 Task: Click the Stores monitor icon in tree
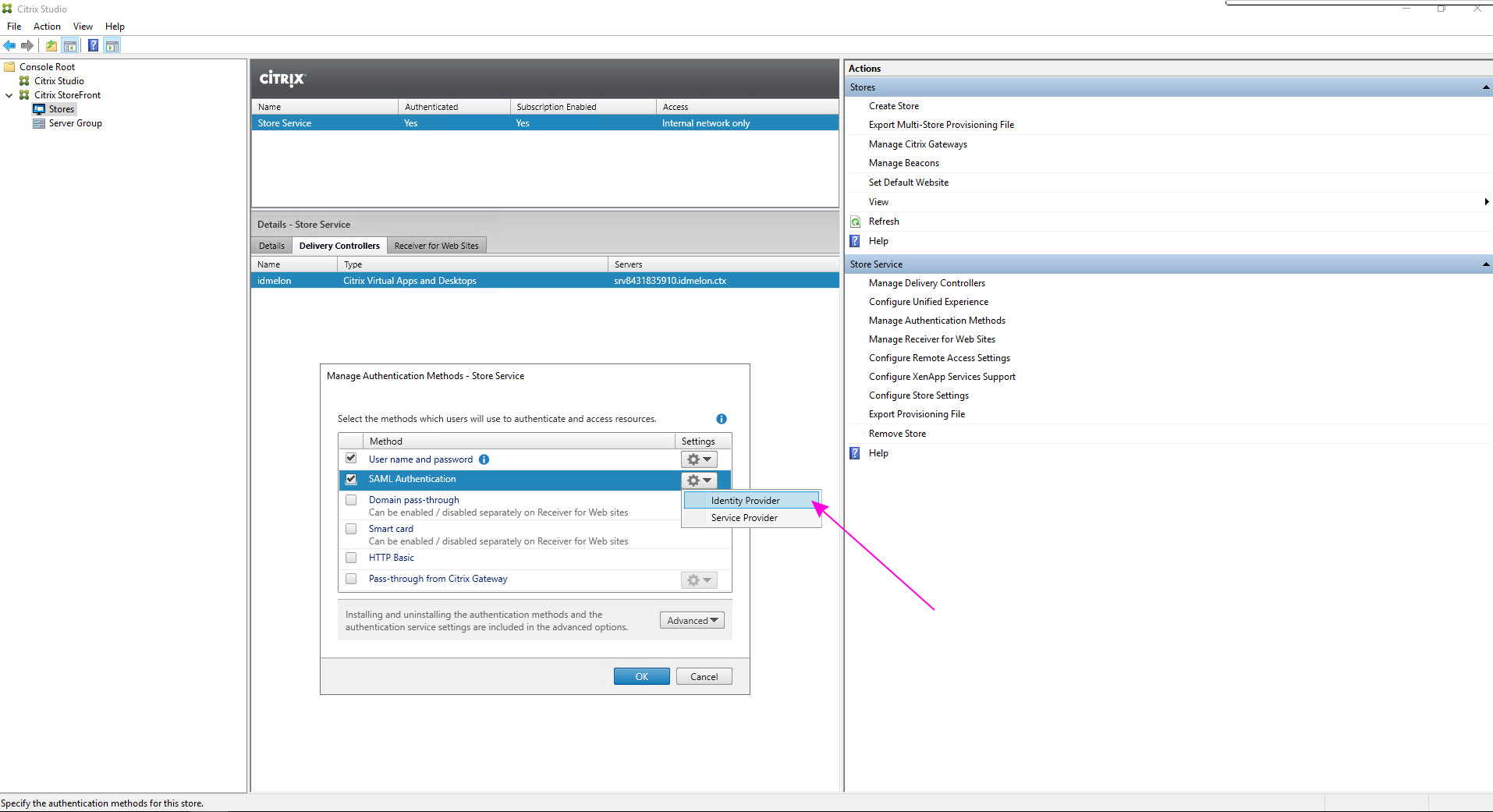39,109
